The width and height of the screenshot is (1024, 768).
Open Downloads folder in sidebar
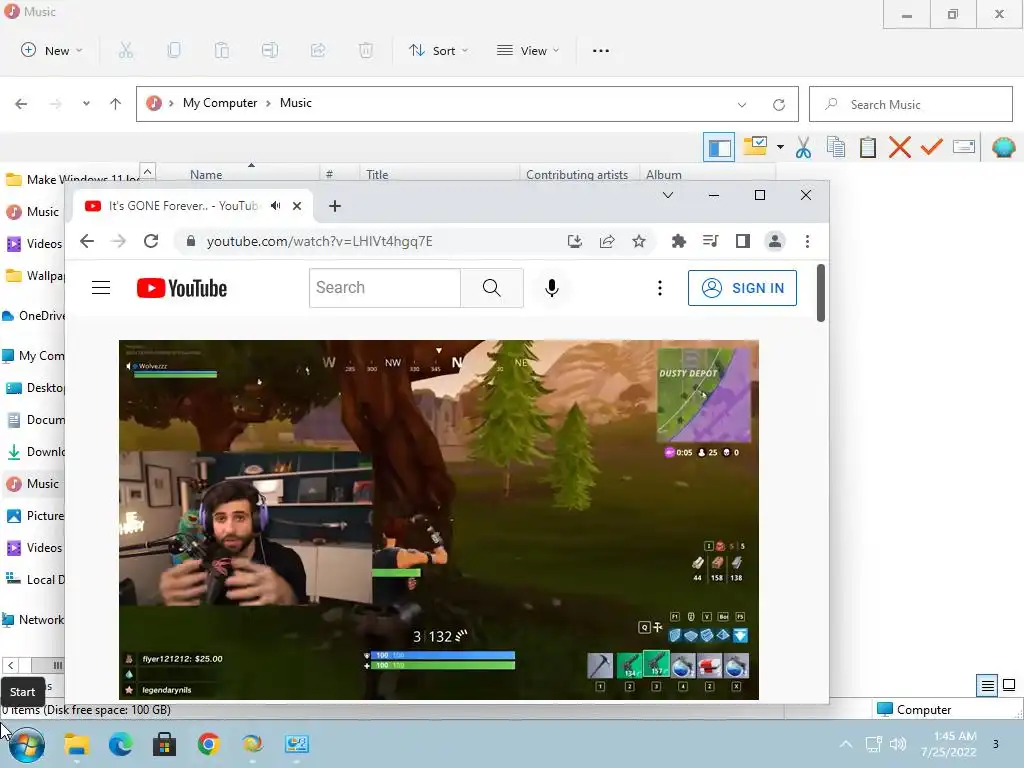(36, 452)
